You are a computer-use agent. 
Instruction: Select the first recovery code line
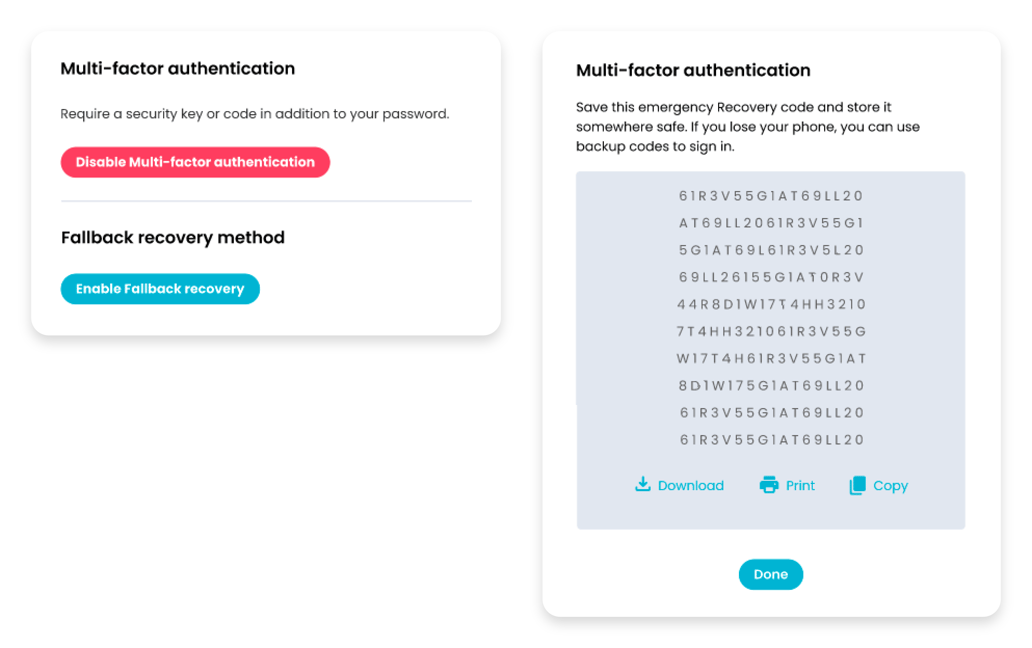coord(770,196)
